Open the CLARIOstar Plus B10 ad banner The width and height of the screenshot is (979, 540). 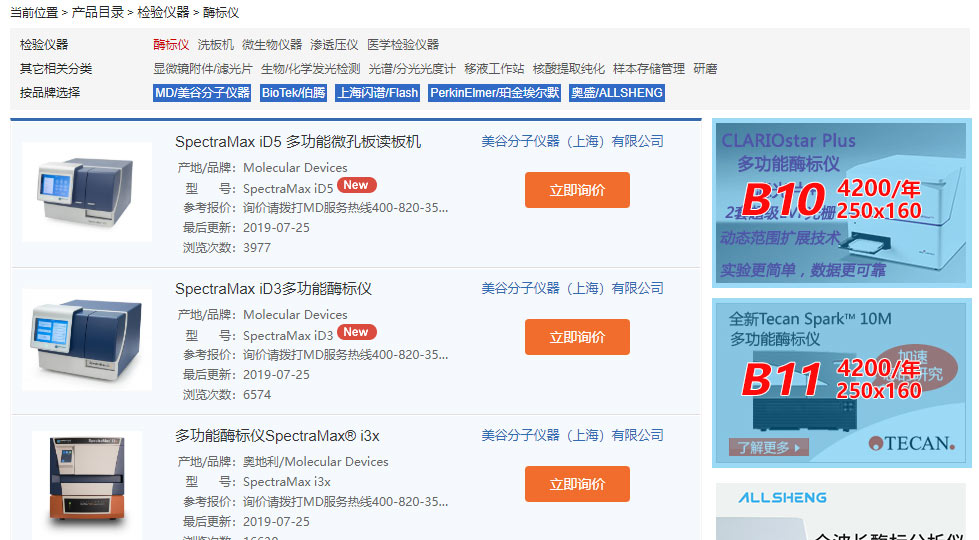841,202
